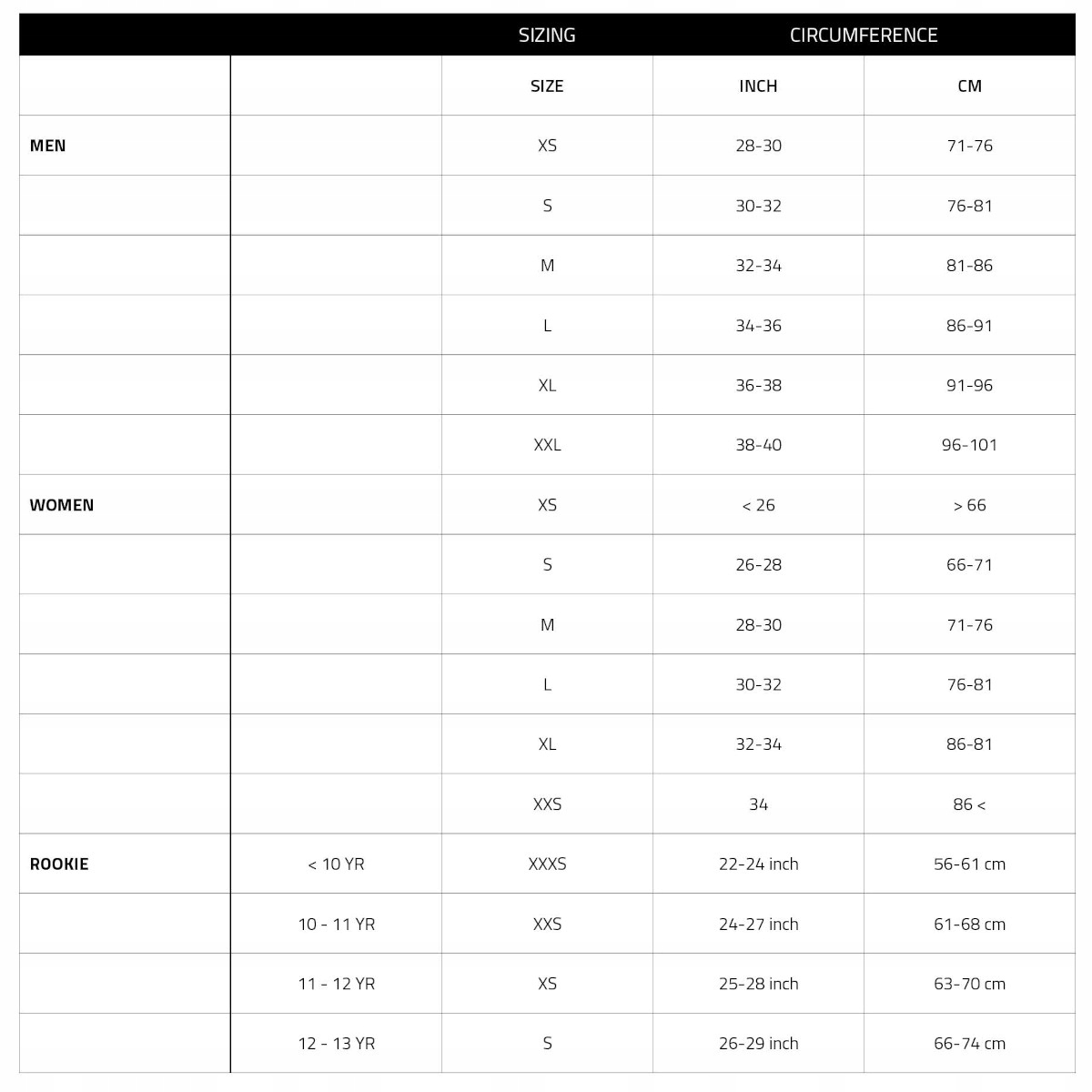
Task: Click the ROOKIE category label
Action: click(x=59, y=864)
